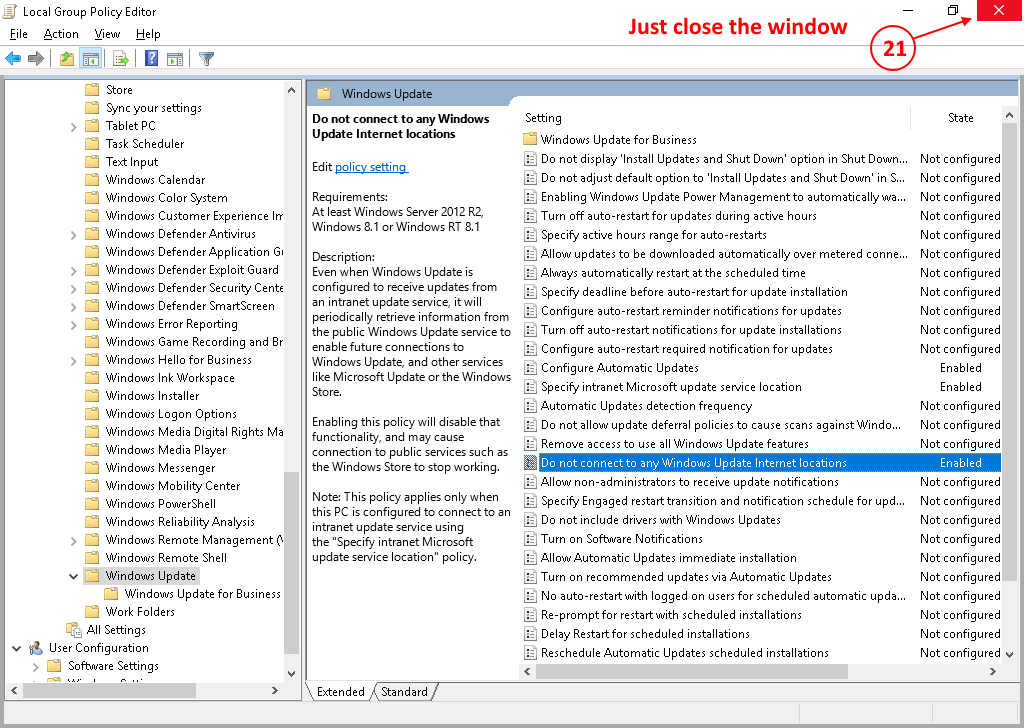Expand the Windows Remote Management node

(x=73, y=541)
